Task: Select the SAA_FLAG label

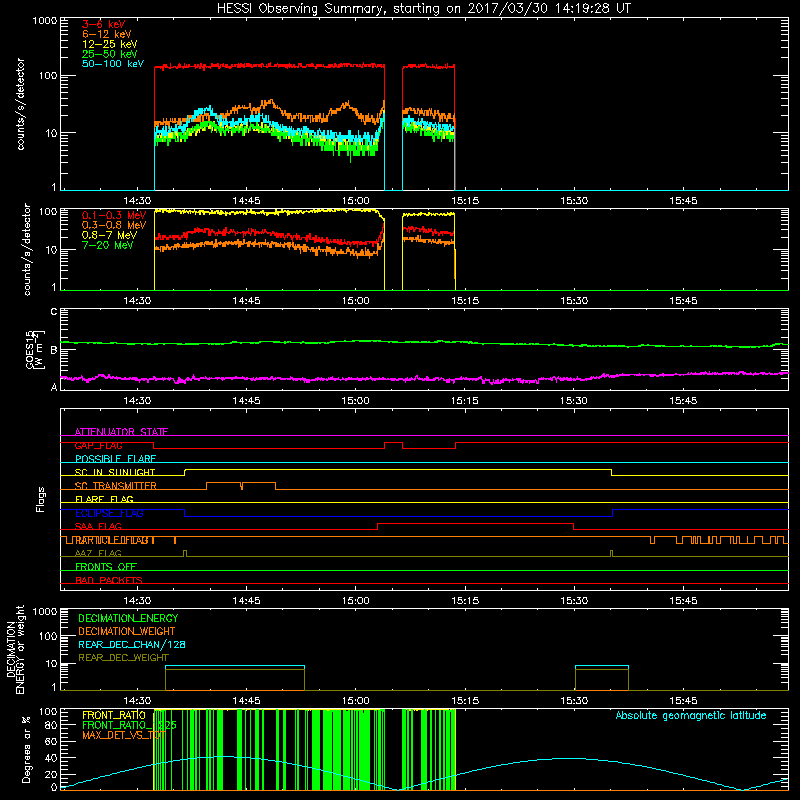Action: 98,526
